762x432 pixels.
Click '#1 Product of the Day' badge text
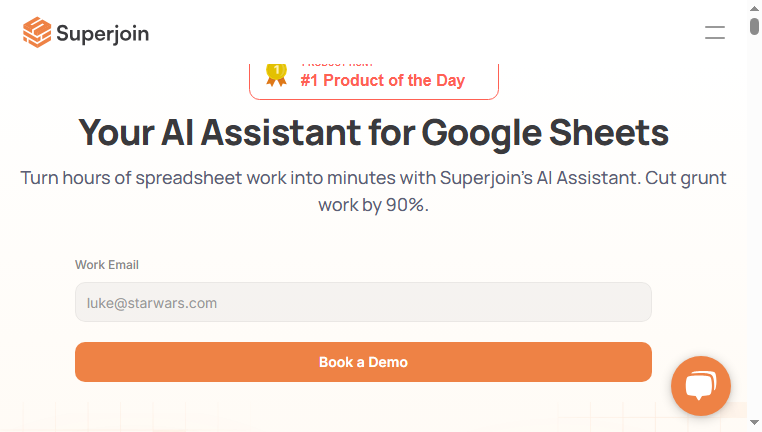click(x=383, y=80)
